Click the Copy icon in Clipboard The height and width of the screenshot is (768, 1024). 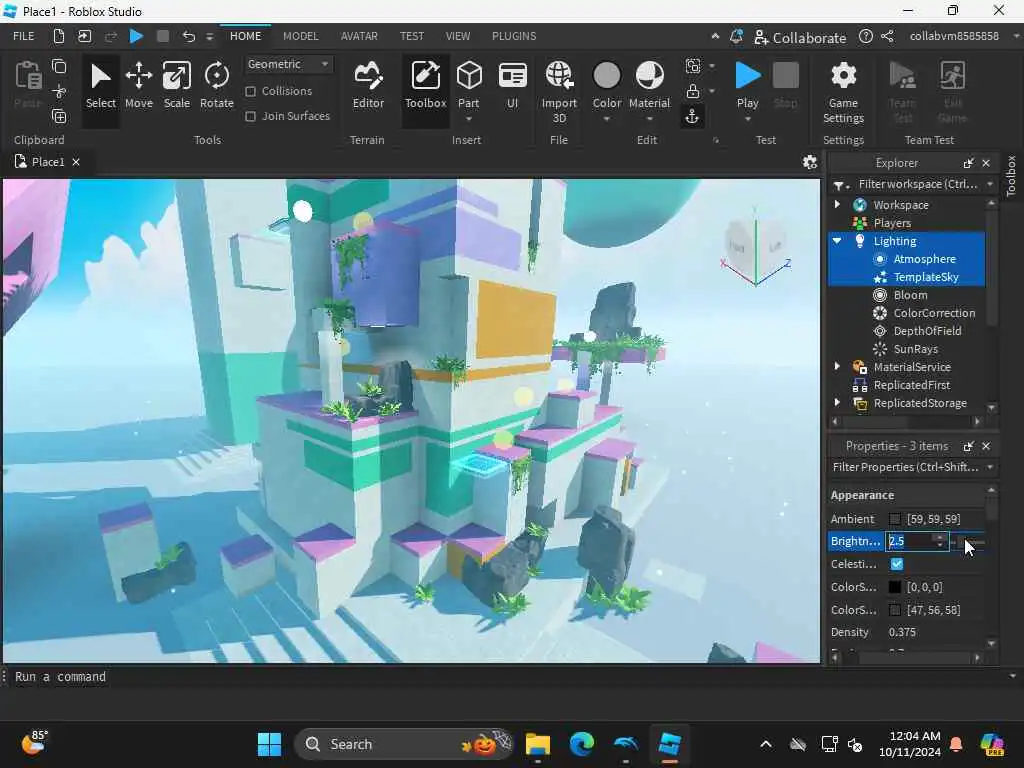[x=59, y=66]
